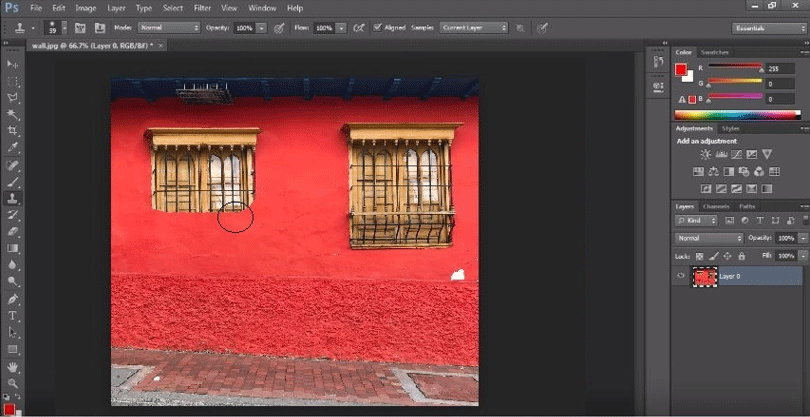The height and width of the screenshot is (417, 810).
Task: Toggle lock all padlock icon
Action: (x=742, y=256)
